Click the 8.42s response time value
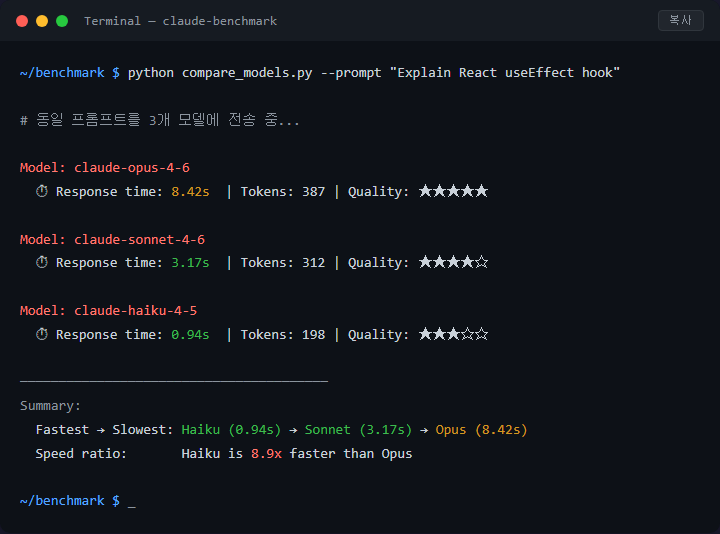The height and width of the screenshot is (534, 720). pos(190,191)
